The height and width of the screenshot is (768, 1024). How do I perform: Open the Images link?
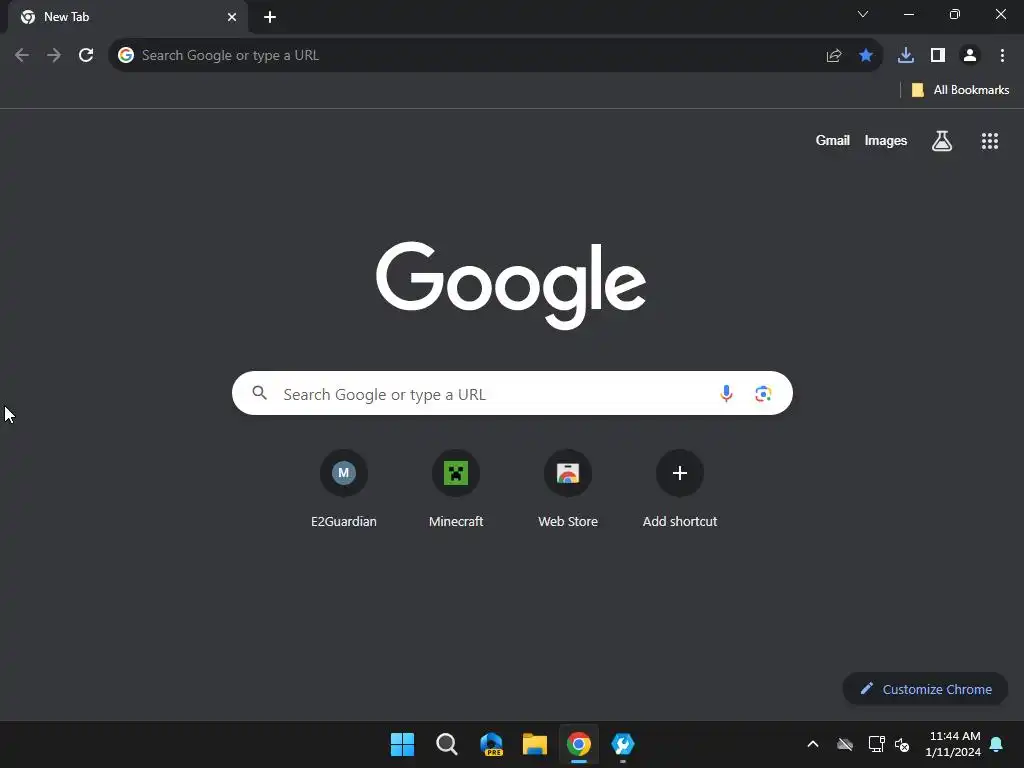pos(886,140)
